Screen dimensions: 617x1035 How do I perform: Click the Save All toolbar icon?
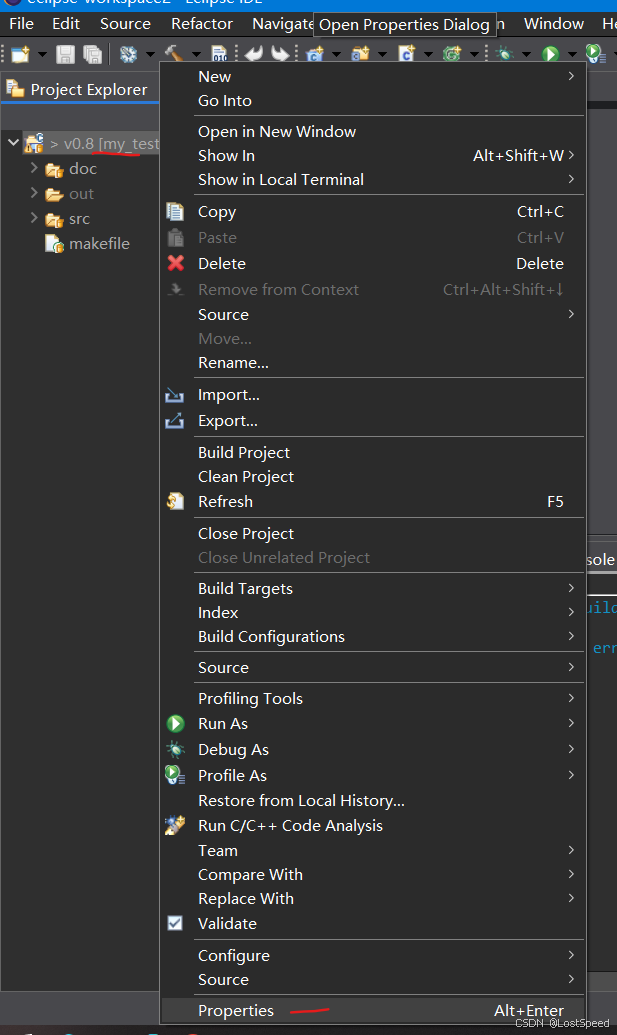click(92, 54)
